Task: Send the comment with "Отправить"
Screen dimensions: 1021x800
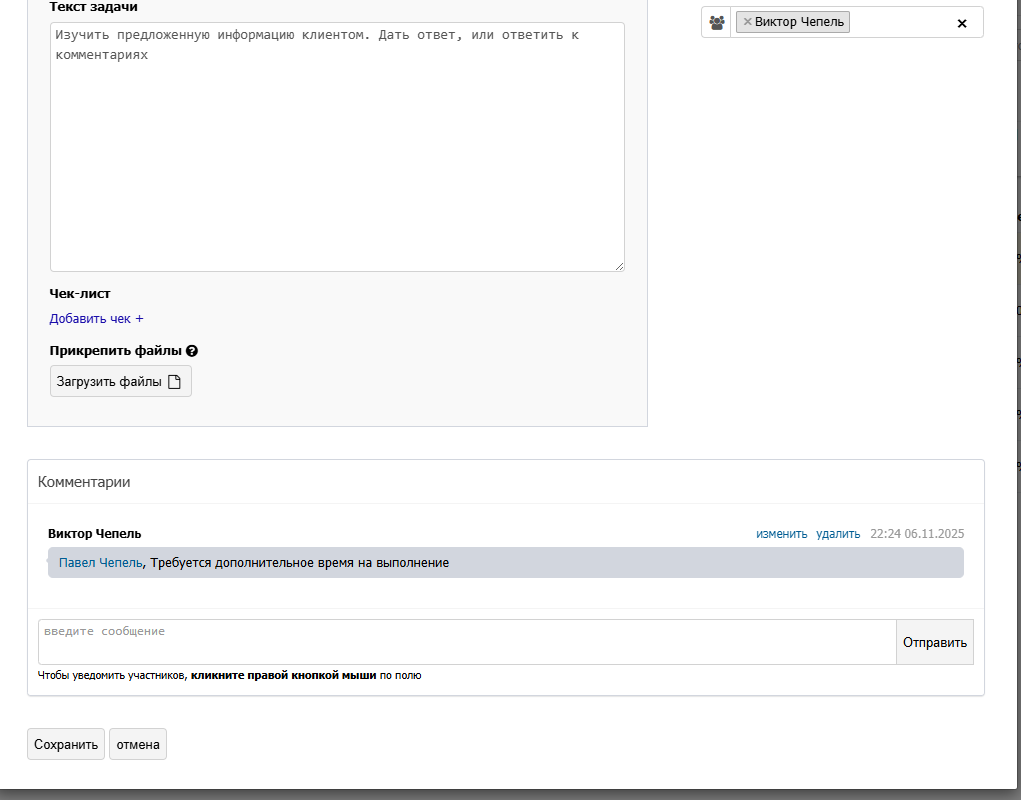Action: tap(935, 643)
